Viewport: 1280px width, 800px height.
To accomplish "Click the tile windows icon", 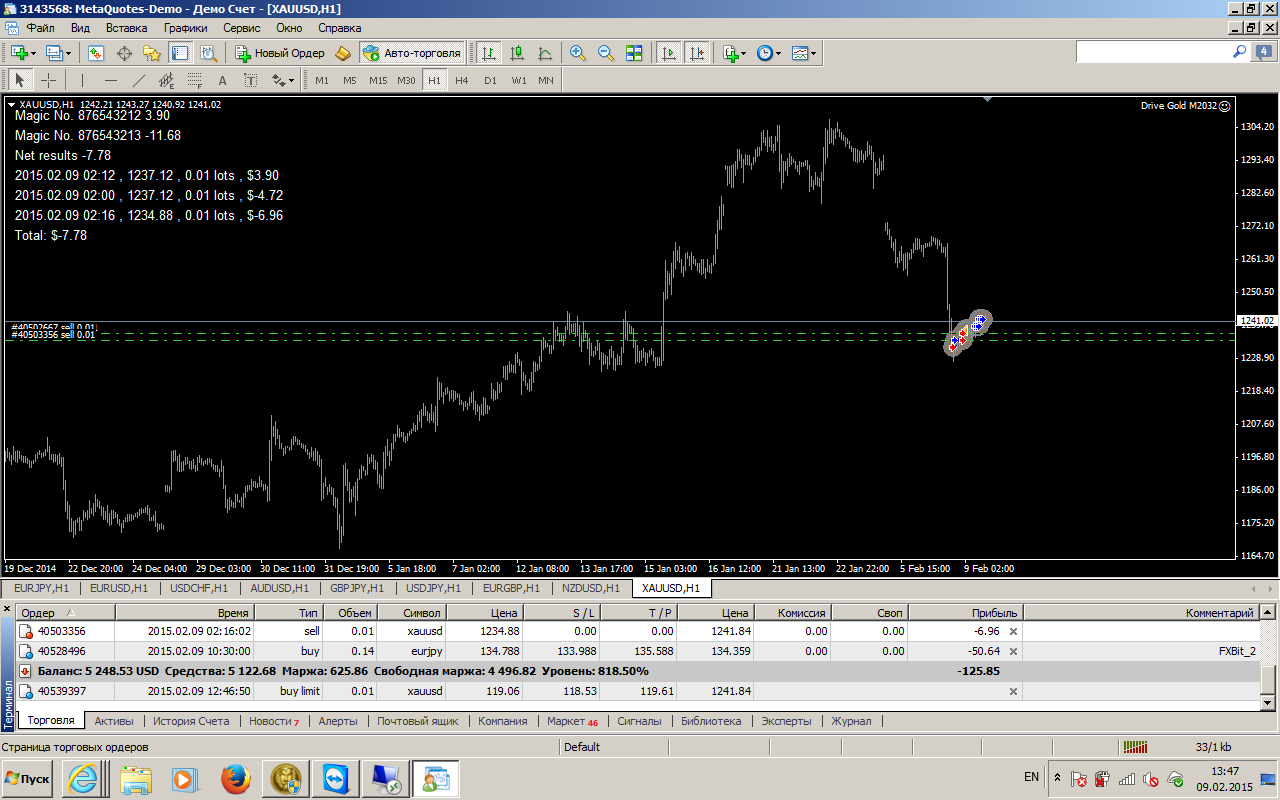I will point(634,53).
